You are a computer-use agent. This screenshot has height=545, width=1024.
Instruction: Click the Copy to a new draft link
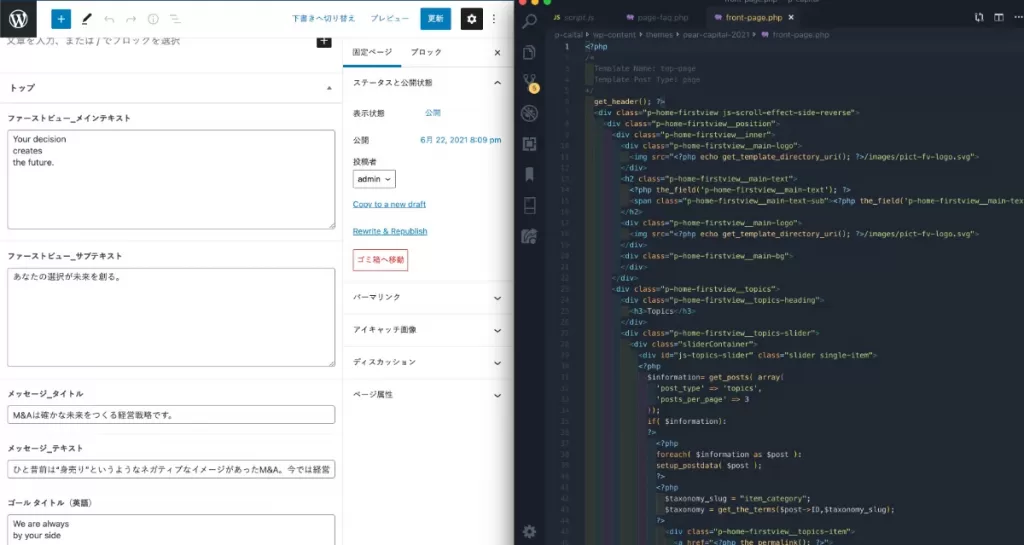pyautogui.click(x=389, y=204)
